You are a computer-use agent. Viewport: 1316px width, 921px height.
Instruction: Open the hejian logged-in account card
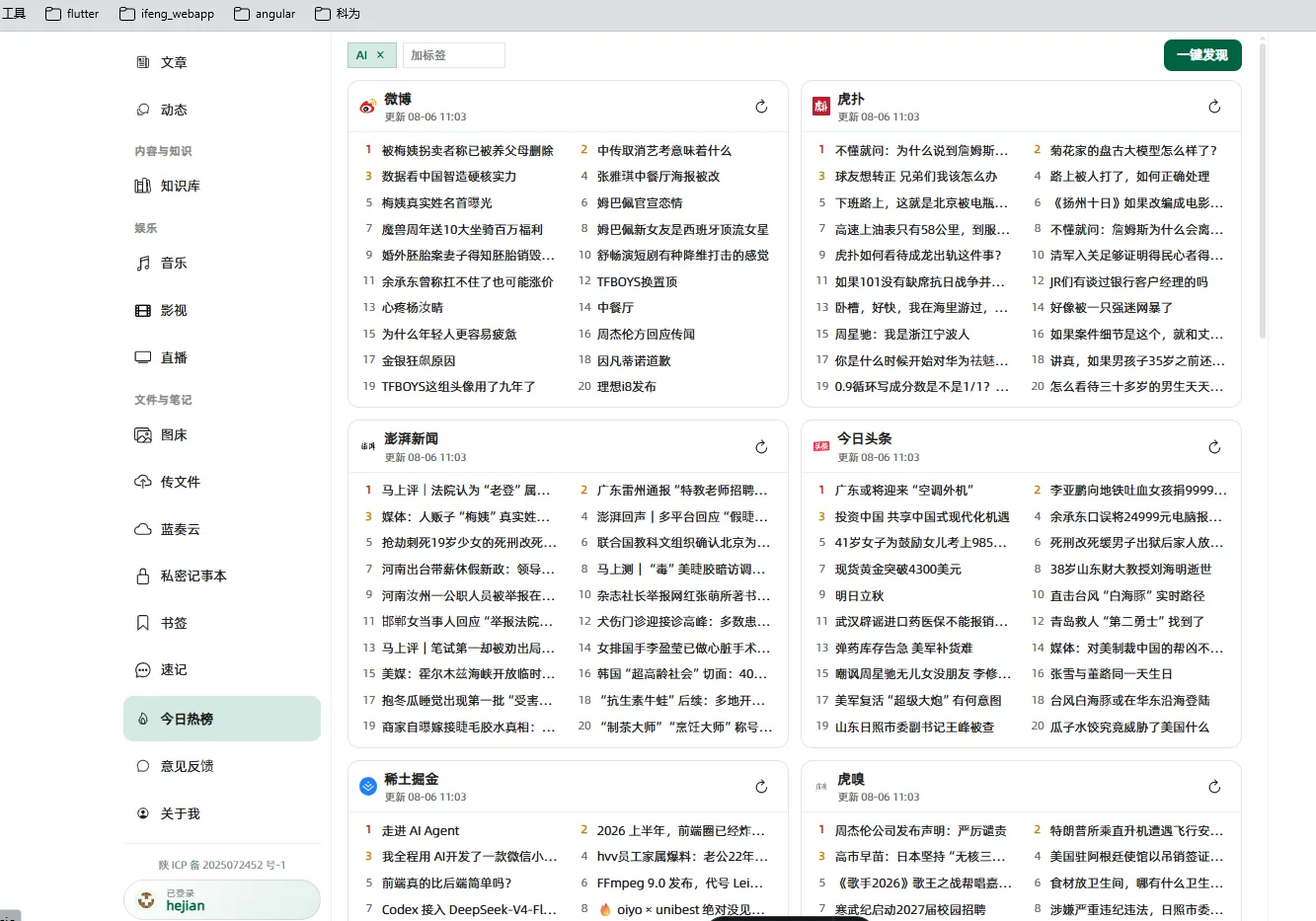click(222, 900)
